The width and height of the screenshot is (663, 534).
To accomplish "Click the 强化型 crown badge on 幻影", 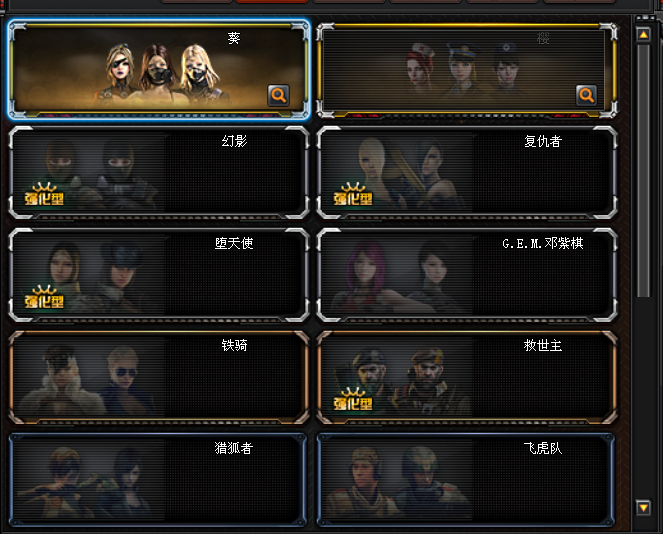I will click(x=44, y=194).
